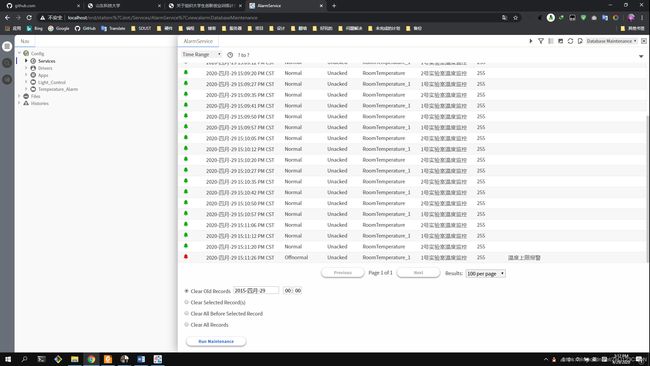Open the Time Range dropdown
650x366 pixels.
point(202,54)
